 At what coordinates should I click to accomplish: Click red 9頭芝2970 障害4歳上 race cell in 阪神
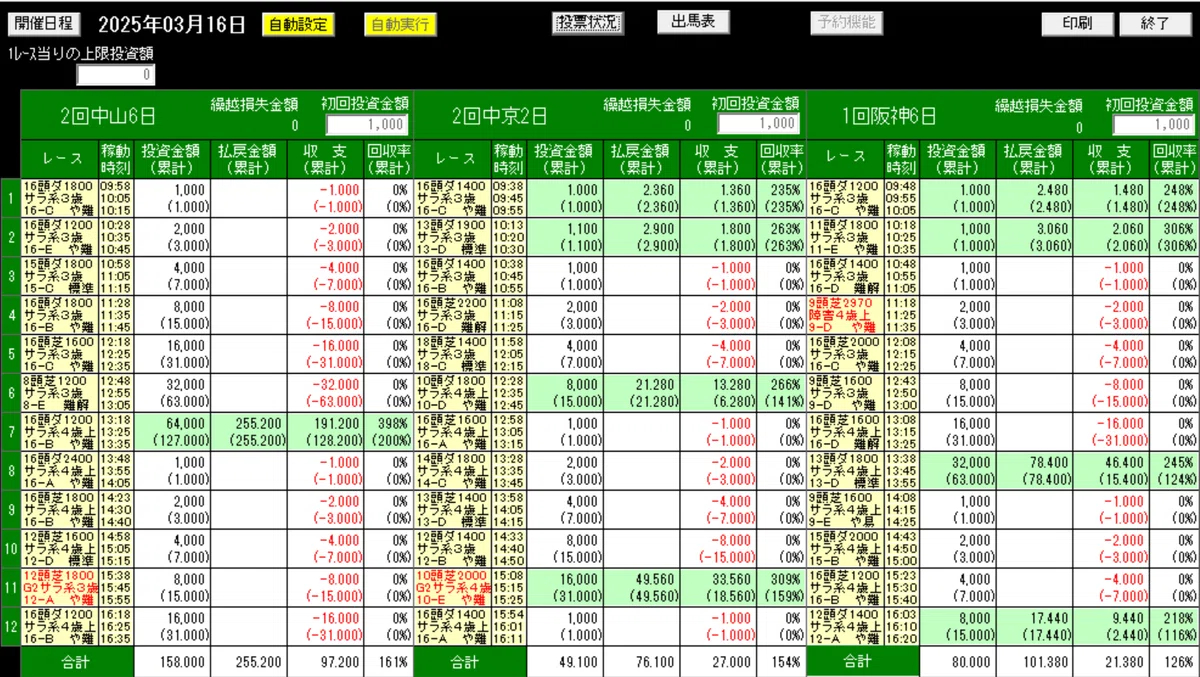(x=845, y=315)
